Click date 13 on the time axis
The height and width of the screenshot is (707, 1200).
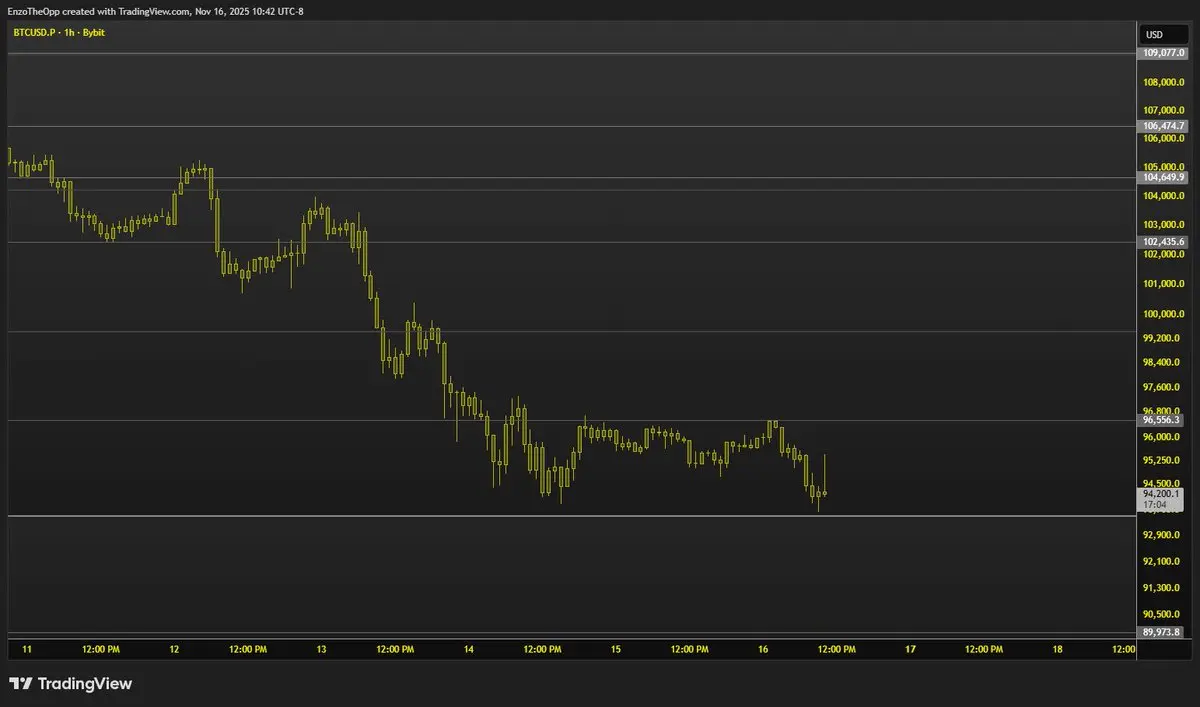(322, 649)
